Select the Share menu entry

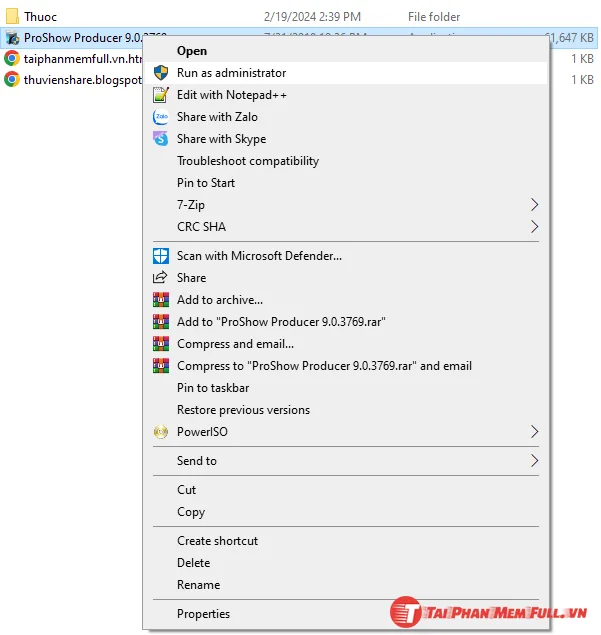pyautogui.click(x=345, y=278)
